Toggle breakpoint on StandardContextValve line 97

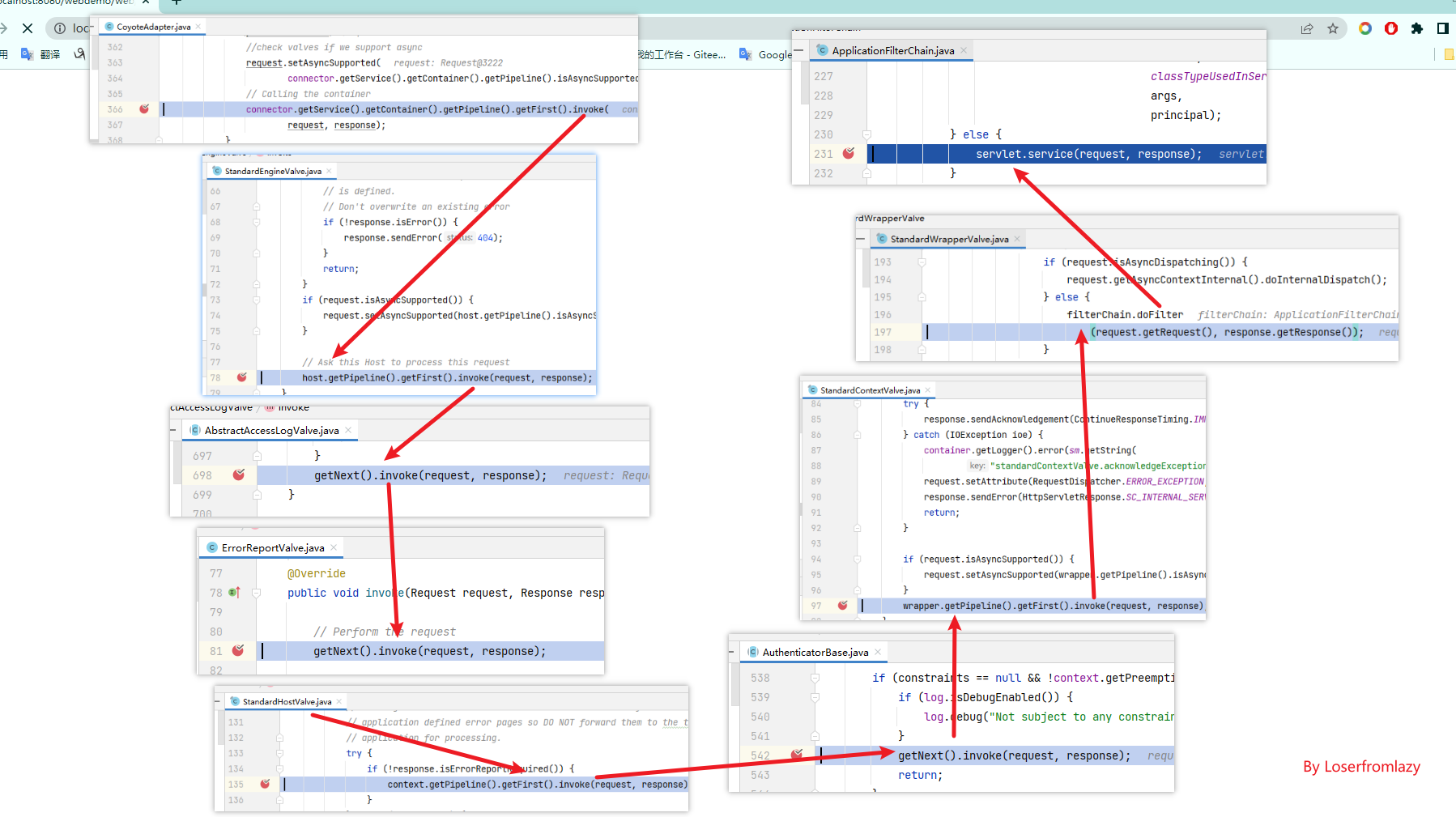pos(842,605)
